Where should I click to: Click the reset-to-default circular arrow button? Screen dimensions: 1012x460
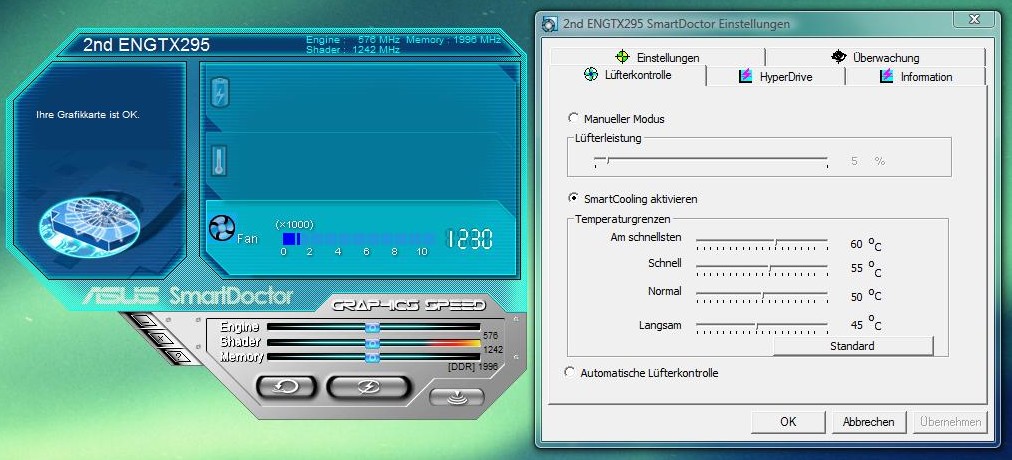[286, 386]
